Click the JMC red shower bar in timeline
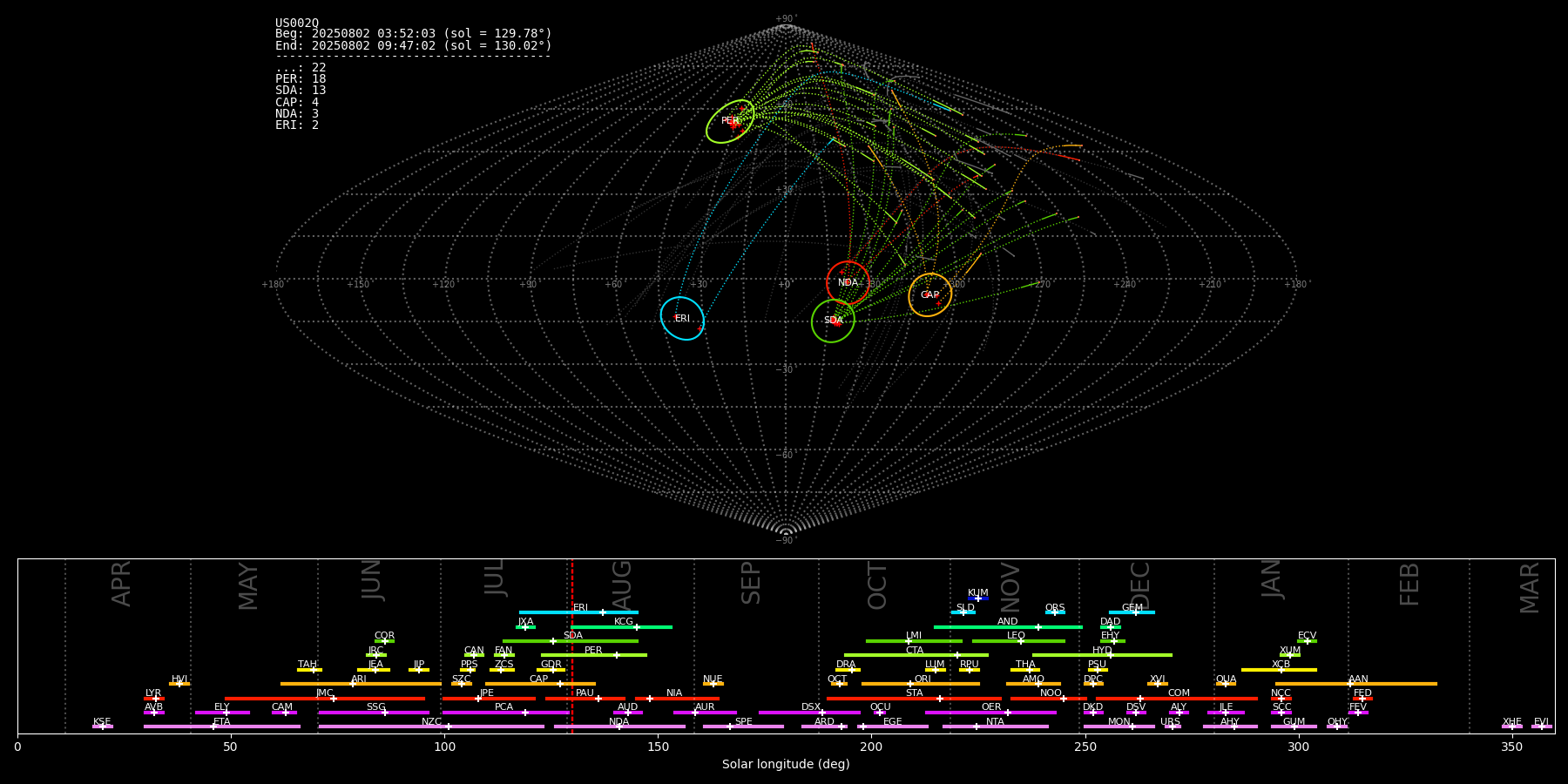This screenshot has height=784, width=1568. (325, 698)
